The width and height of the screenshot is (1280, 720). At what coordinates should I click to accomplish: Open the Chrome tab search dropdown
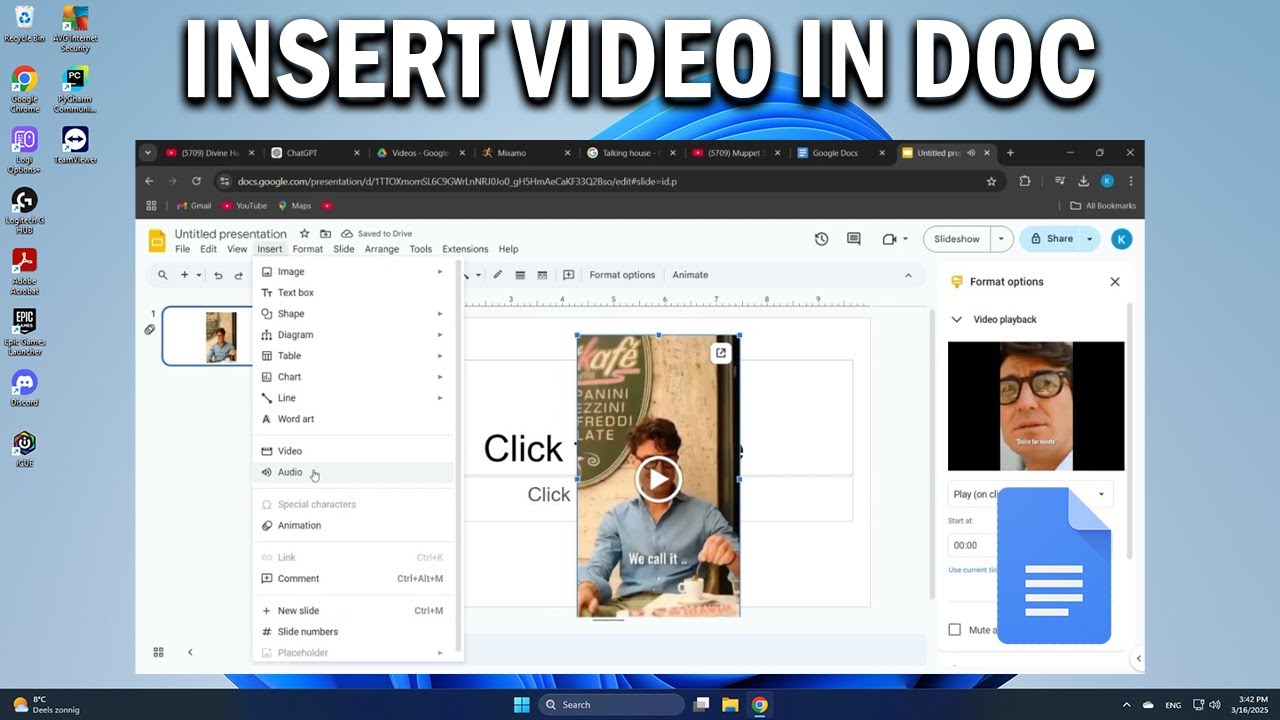pyautogui.click(x=149, y=153)
